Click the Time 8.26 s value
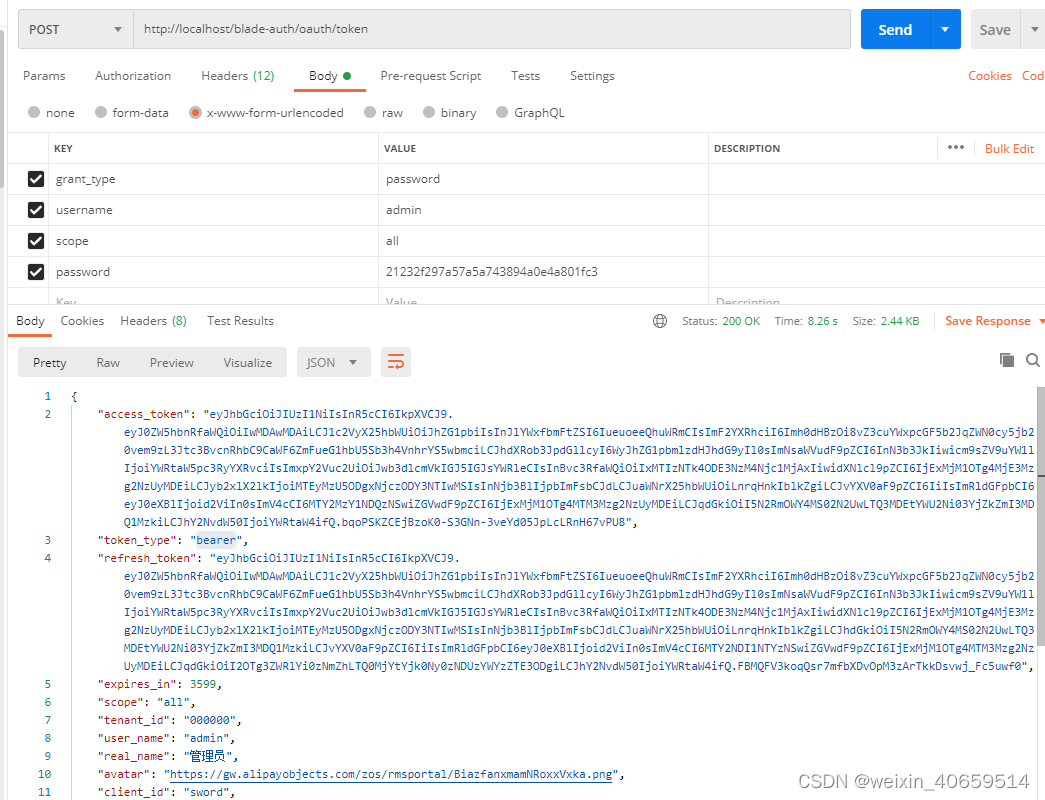The image size is (1045, 800). pos(822,321)
